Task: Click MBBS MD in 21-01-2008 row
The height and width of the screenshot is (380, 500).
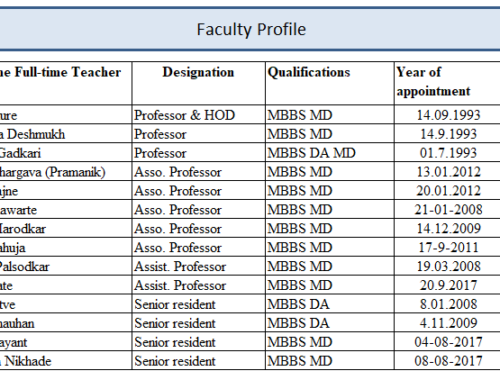Action: (300, 210)
